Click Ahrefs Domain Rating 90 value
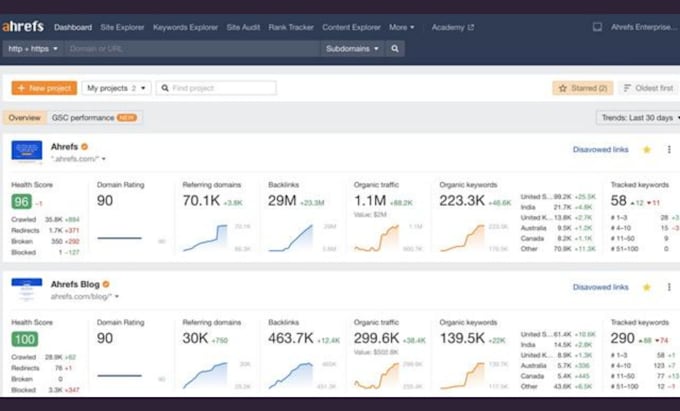This screenshot has height=411, width=680. (105, 200)
